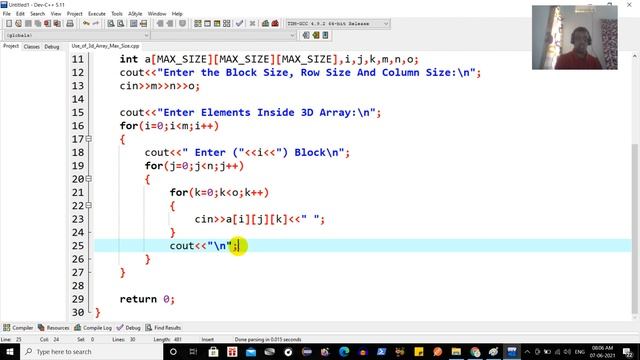Collapse code fold at line 22
The width and height of the screenshot is (640, 360).
coord(89,205)
